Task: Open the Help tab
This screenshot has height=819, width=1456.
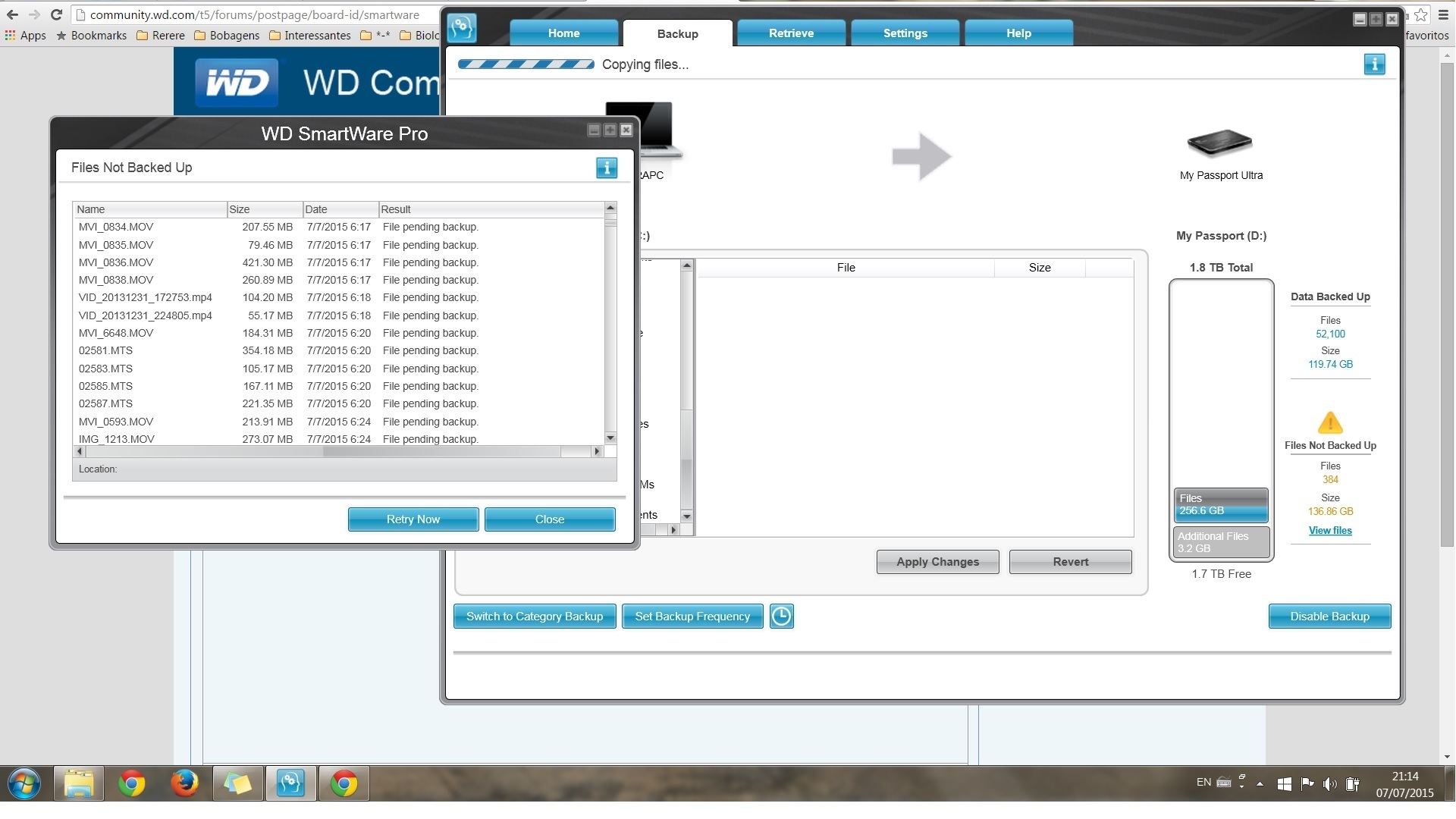Action: [x=1018, y=33]
